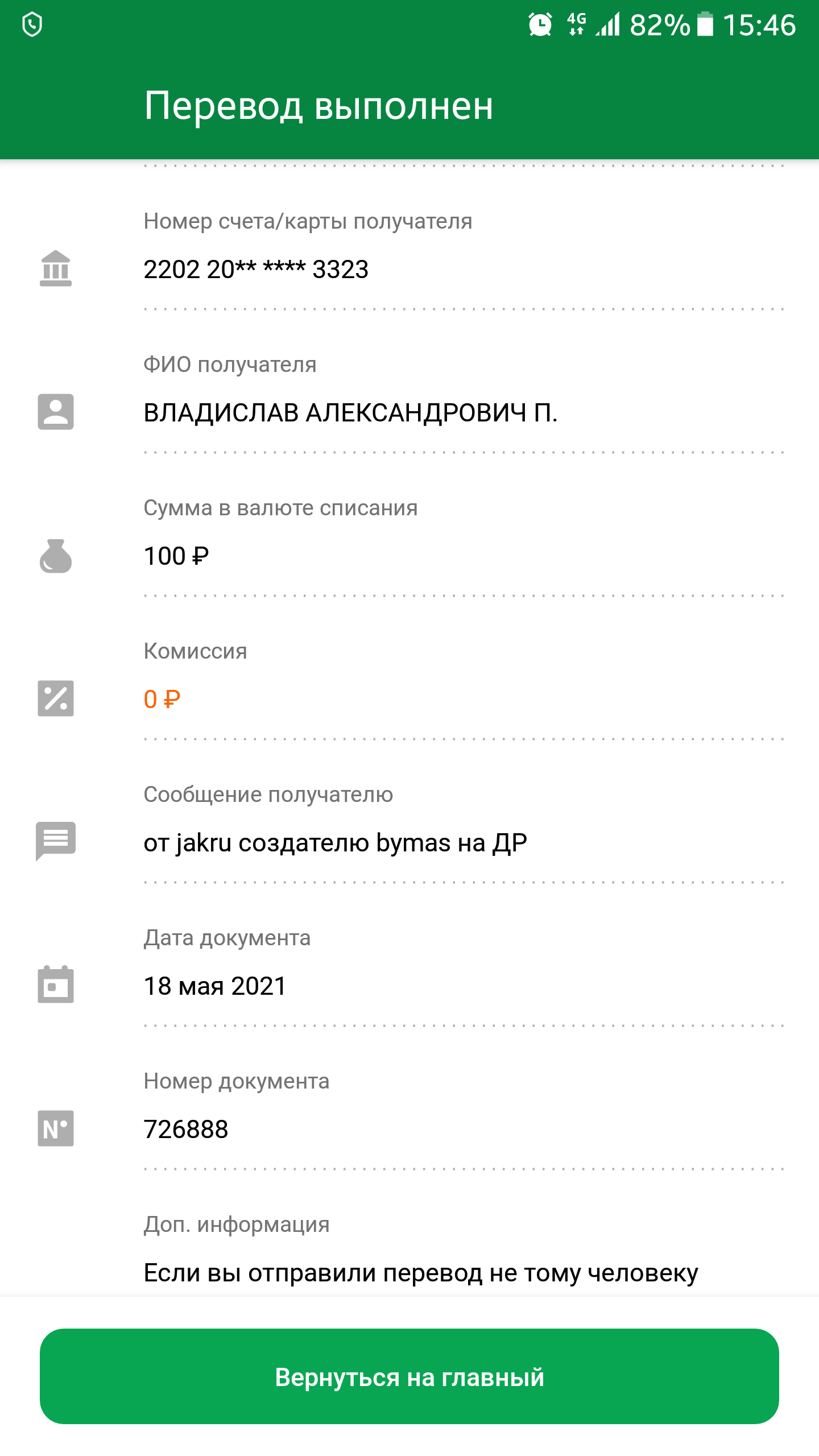Select recipient name ВЛАДИСЛАВ АЛЕКСАНДРОВИЧ П.
Viewport: 819px width, 1456px height.
tap(350, 413)
